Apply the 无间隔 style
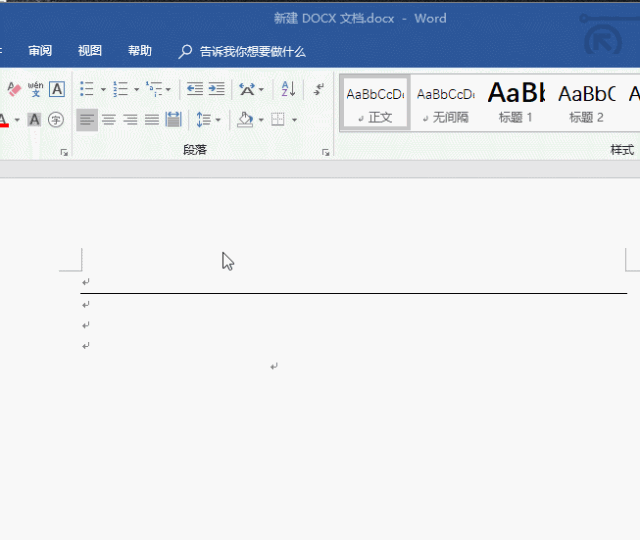Viewport: 640px width, 540px height. tap(446, 103)
